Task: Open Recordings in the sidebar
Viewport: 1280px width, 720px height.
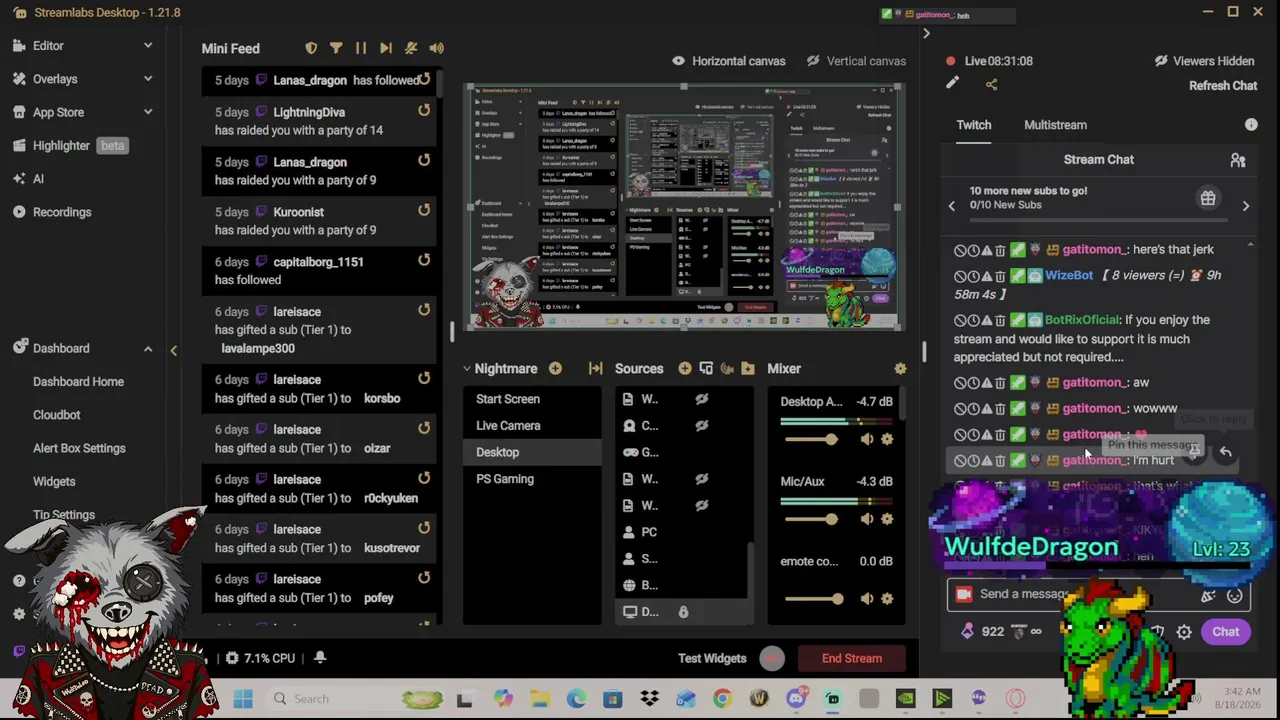Action: point(62,212)
